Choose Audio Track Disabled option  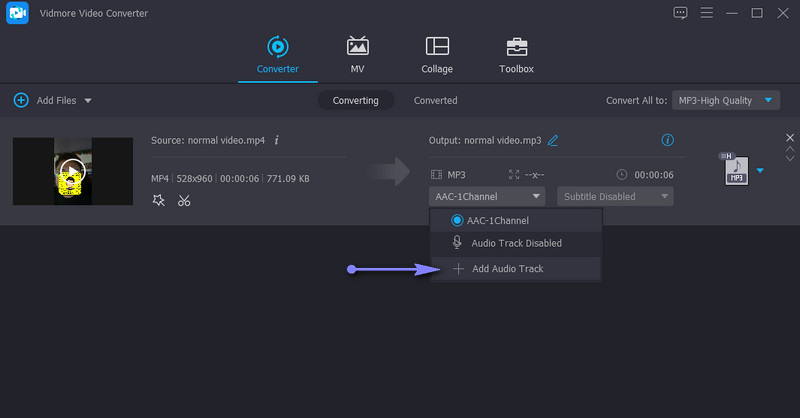click(515, 243)
